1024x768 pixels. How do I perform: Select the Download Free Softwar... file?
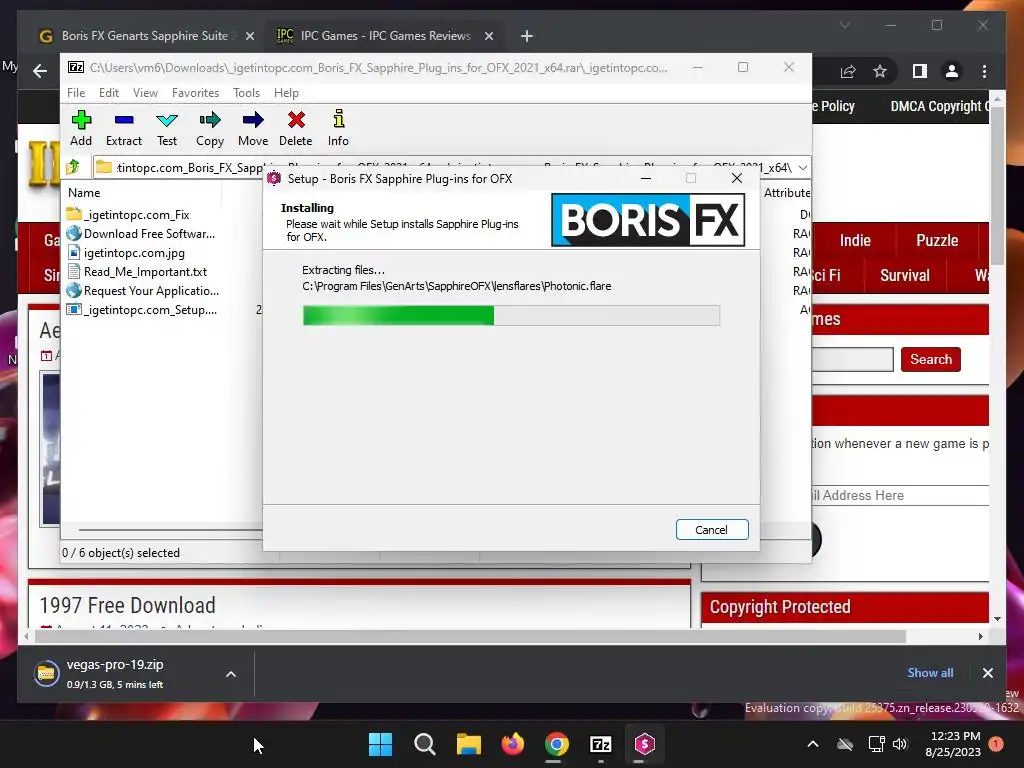coord(140,233)
